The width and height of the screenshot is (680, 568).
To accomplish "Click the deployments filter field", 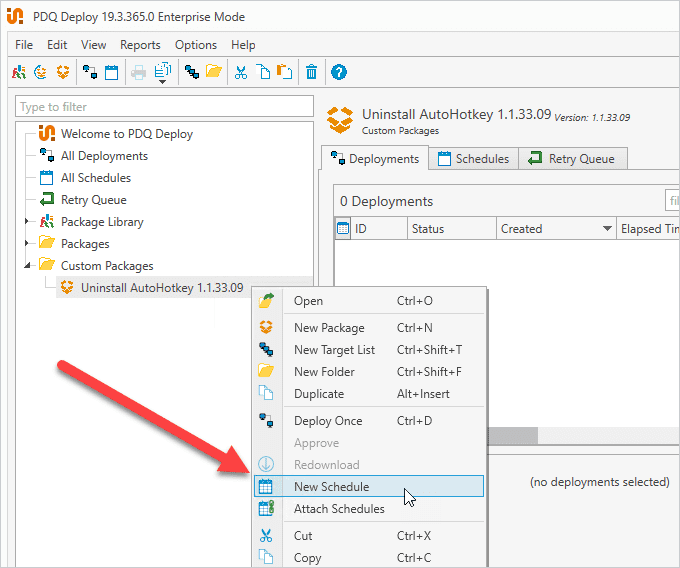I will tap(673, 201).
